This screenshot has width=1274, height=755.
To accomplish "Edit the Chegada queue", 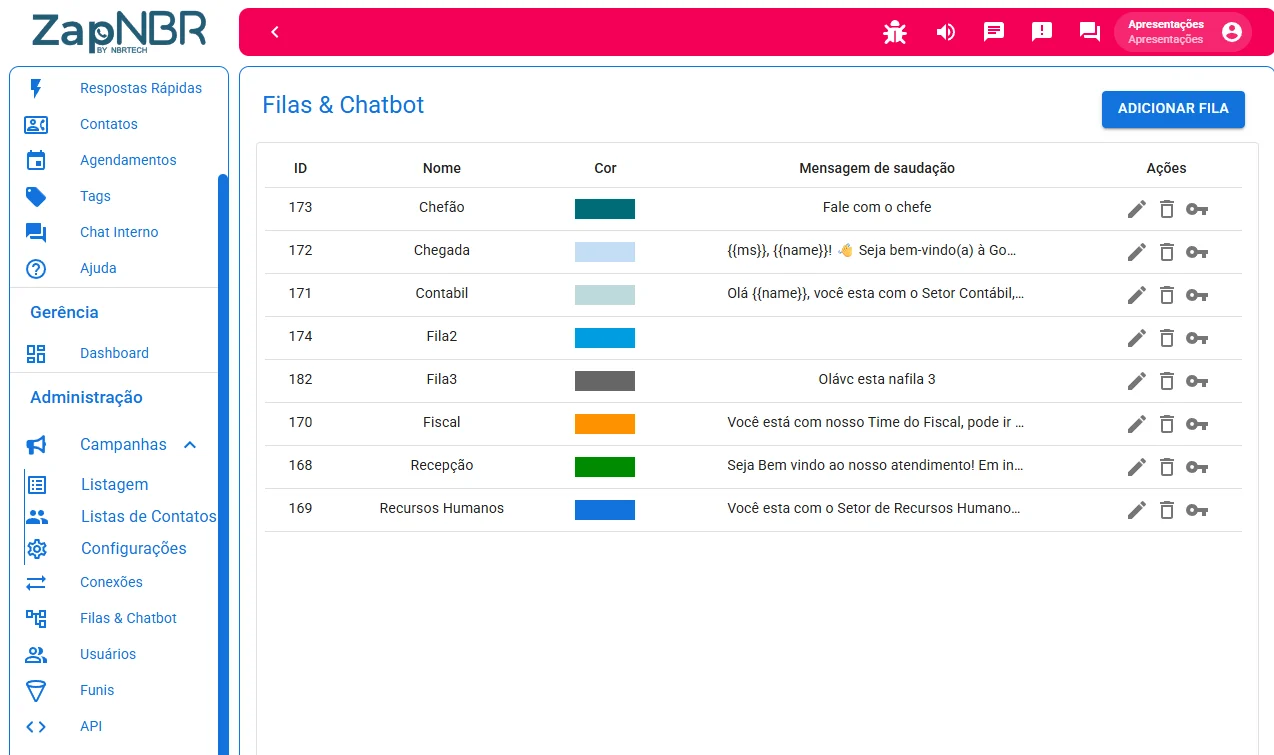I will [1137, 252].
